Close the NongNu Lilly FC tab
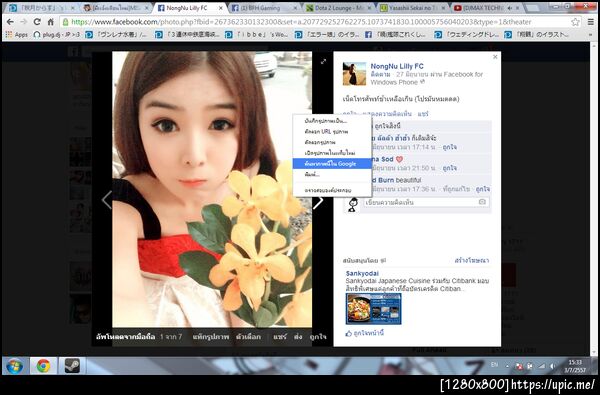600x395 pixels. 221,8
